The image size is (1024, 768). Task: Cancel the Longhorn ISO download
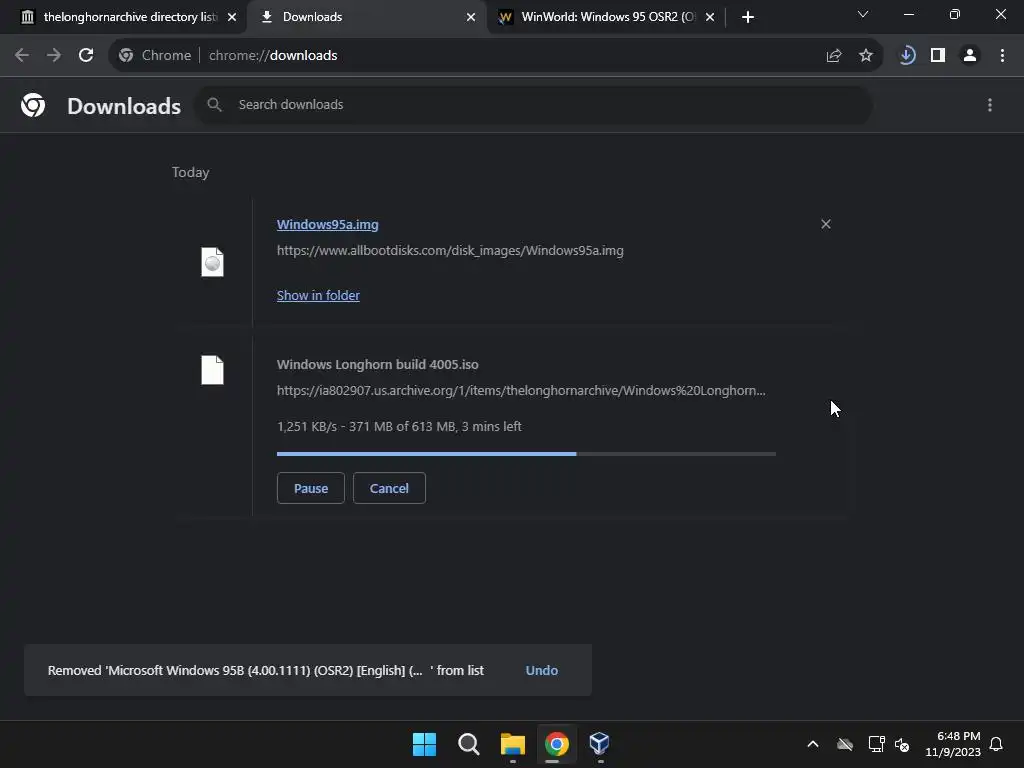click(389, 488)
